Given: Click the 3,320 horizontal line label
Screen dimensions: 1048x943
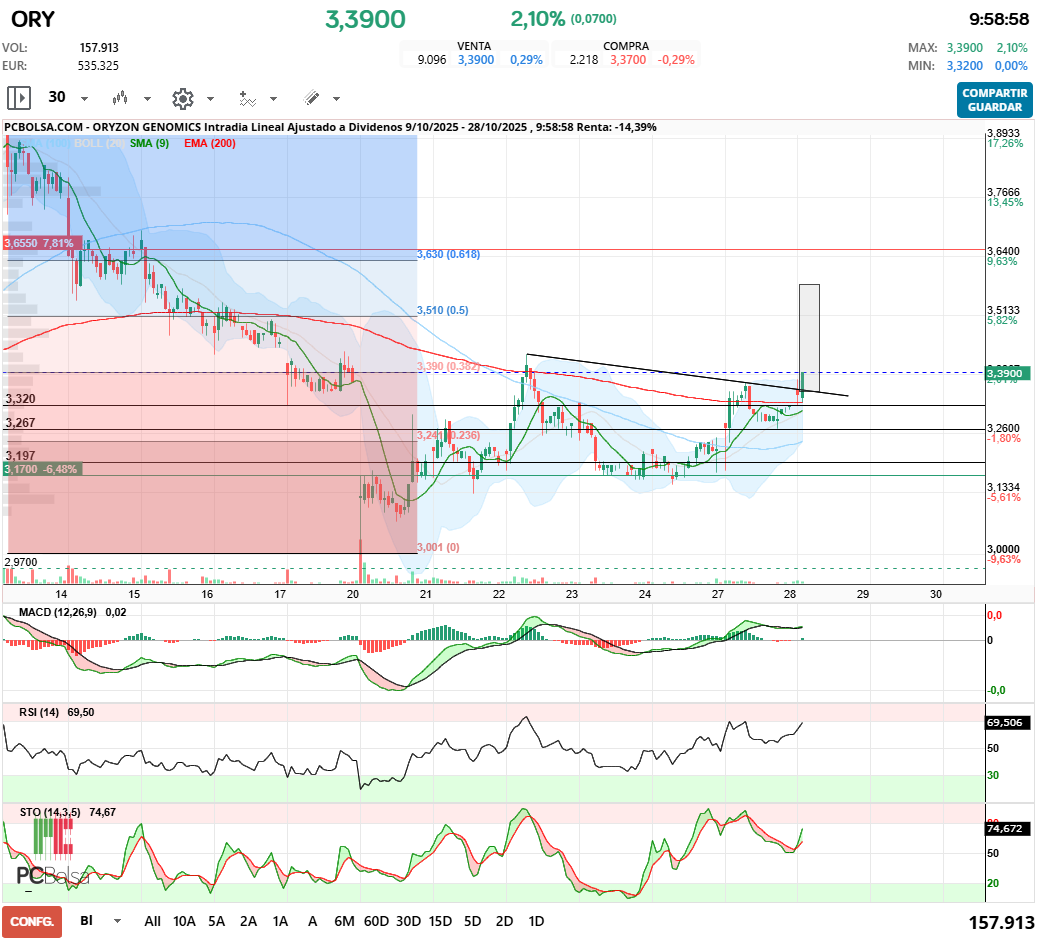Looking at the screenshot, I should [20, 399].
